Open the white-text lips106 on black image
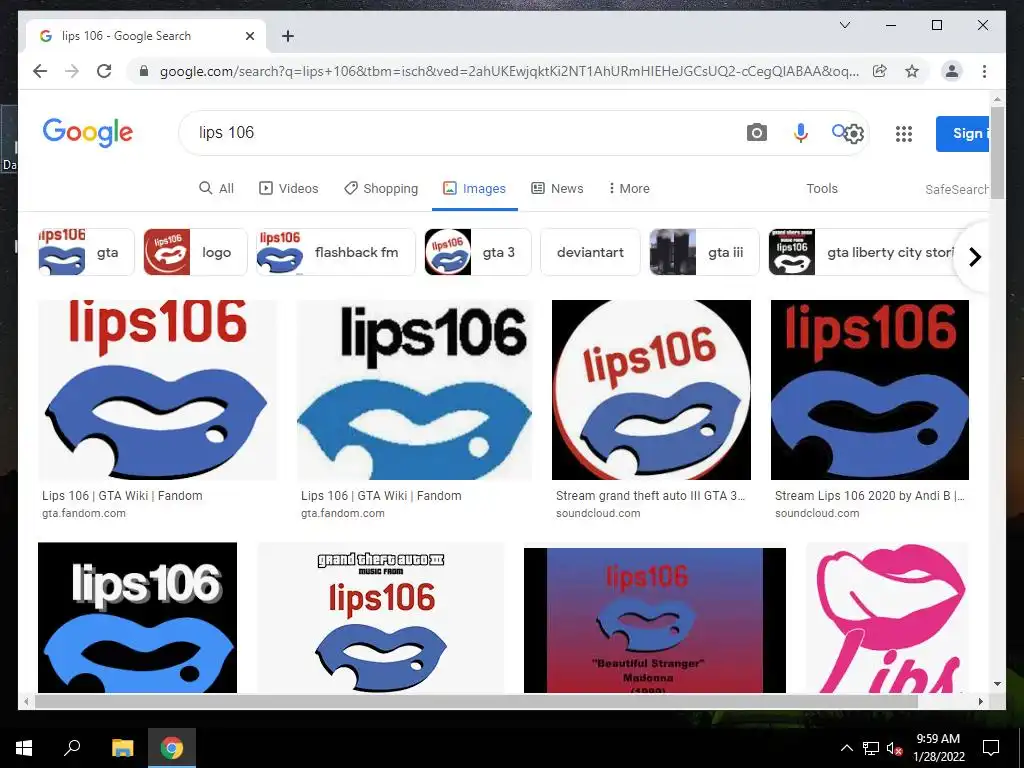This screenshot has width=1024, height=768. click(137, 617)
